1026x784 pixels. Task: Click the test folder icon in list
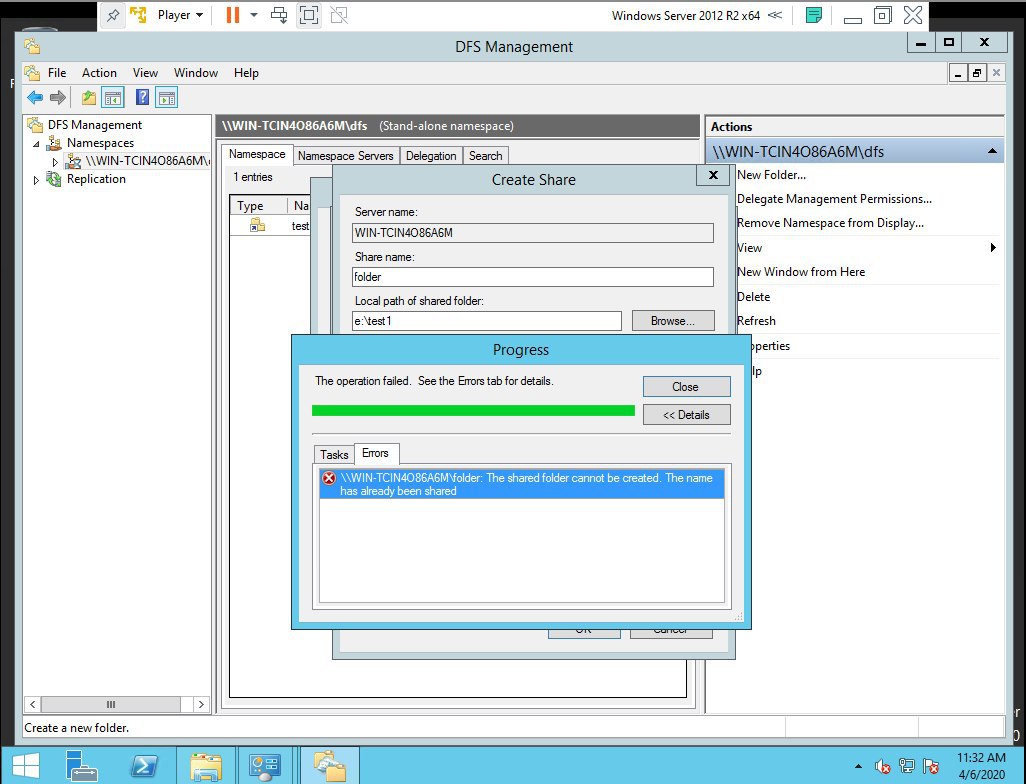[257, 226]
